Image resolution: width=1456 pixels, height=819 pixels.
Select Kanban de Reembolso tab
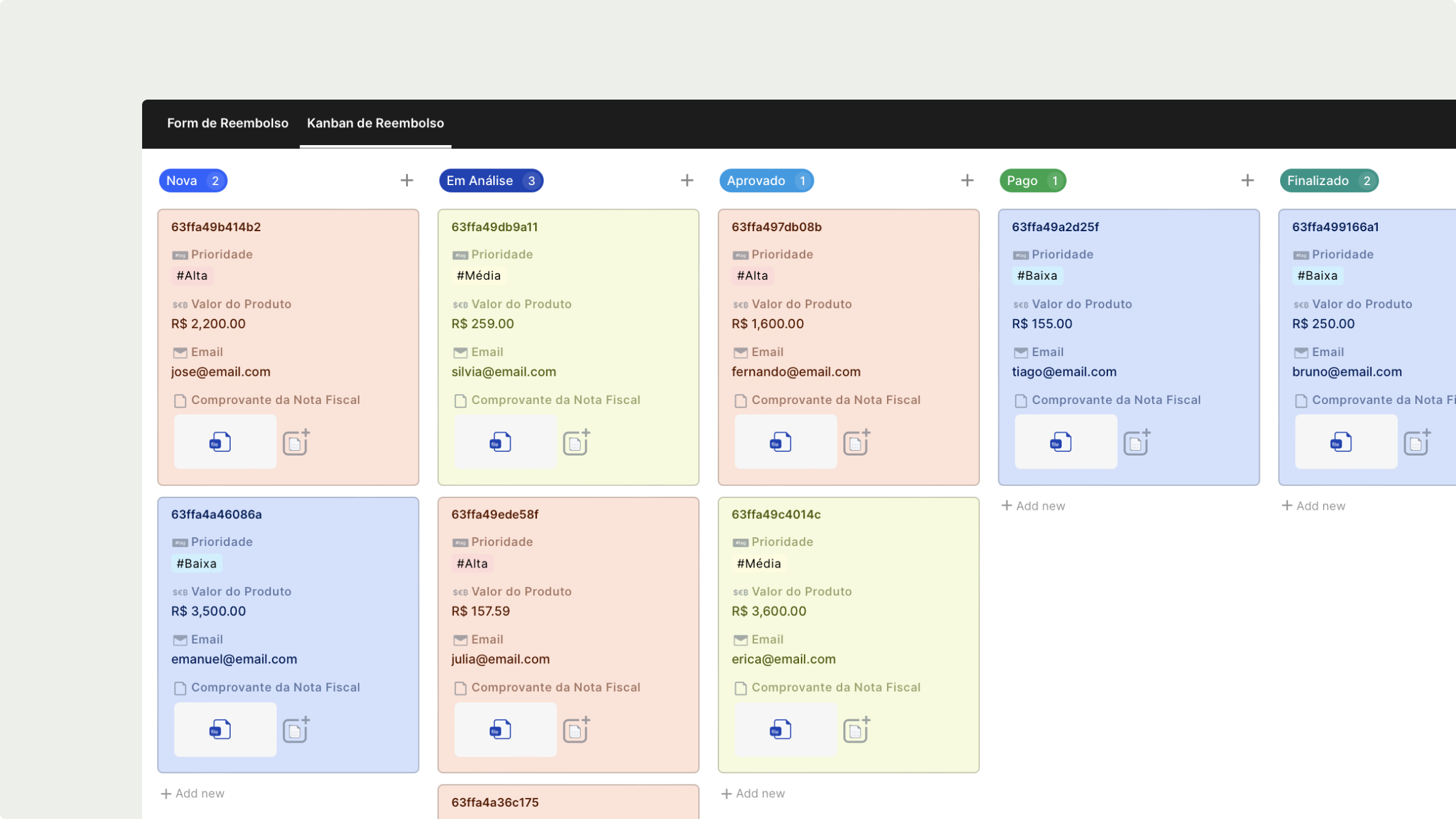(375, 123)
